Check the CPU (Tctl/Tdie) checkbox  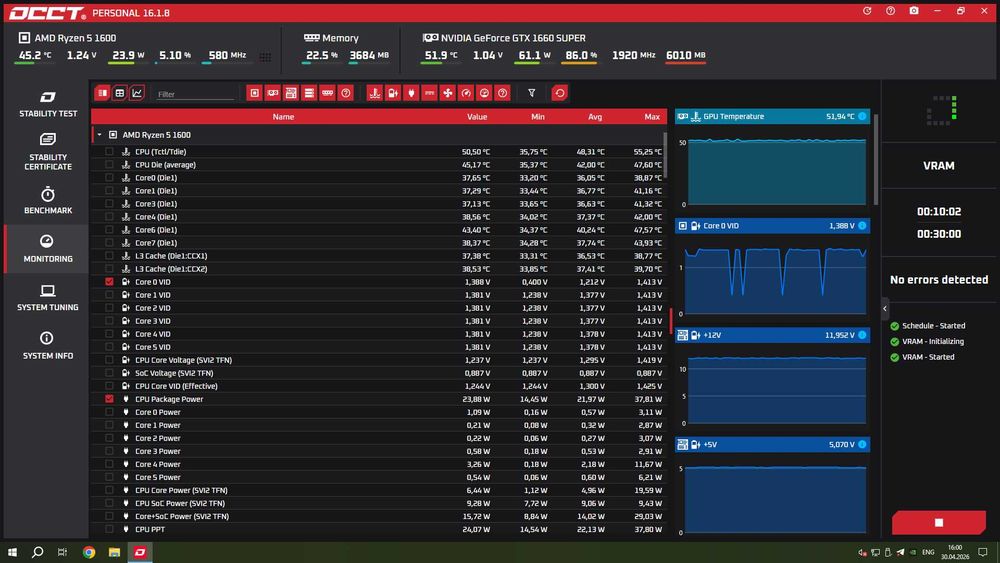(x=109, y=152)
